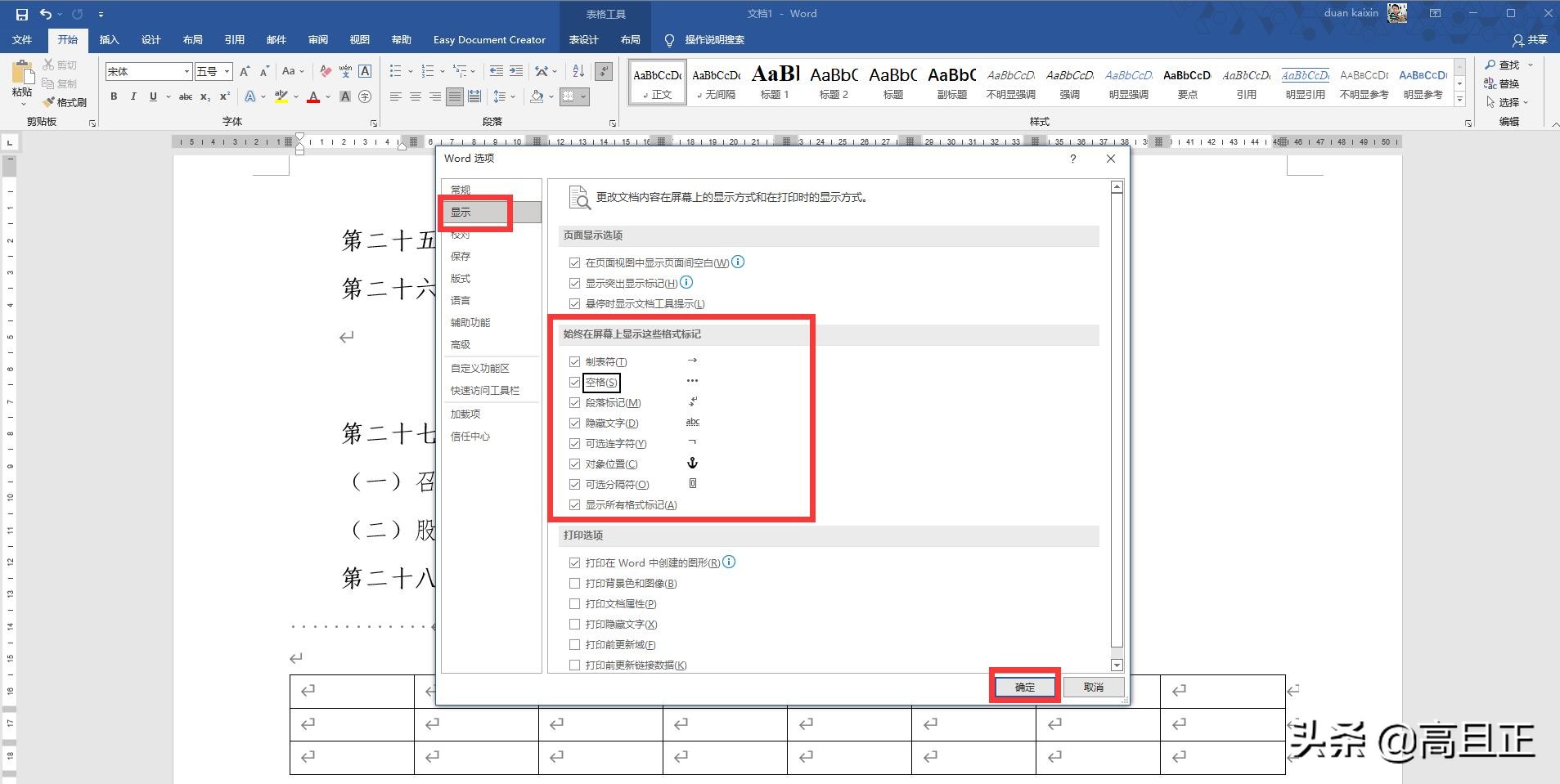Enable the 打印背景色和图像 print option

click(x=574, y=583)
